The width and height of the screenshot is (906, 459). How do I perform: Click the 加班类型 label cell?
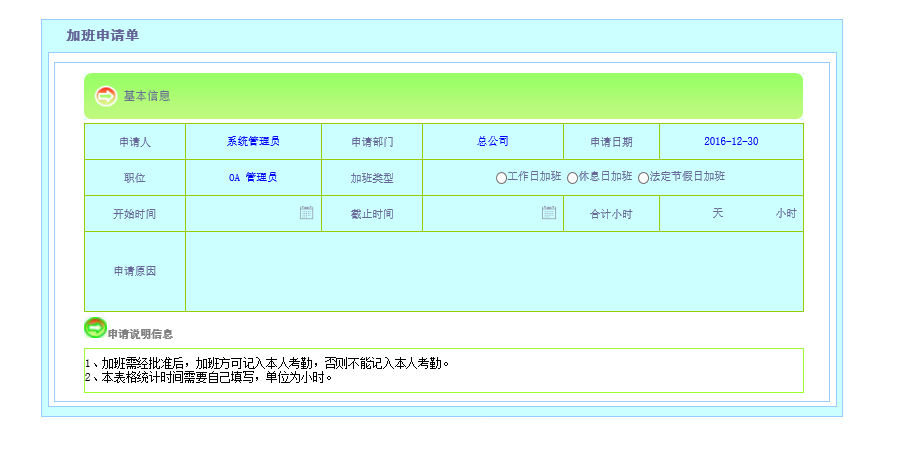(x=372, y=178)
